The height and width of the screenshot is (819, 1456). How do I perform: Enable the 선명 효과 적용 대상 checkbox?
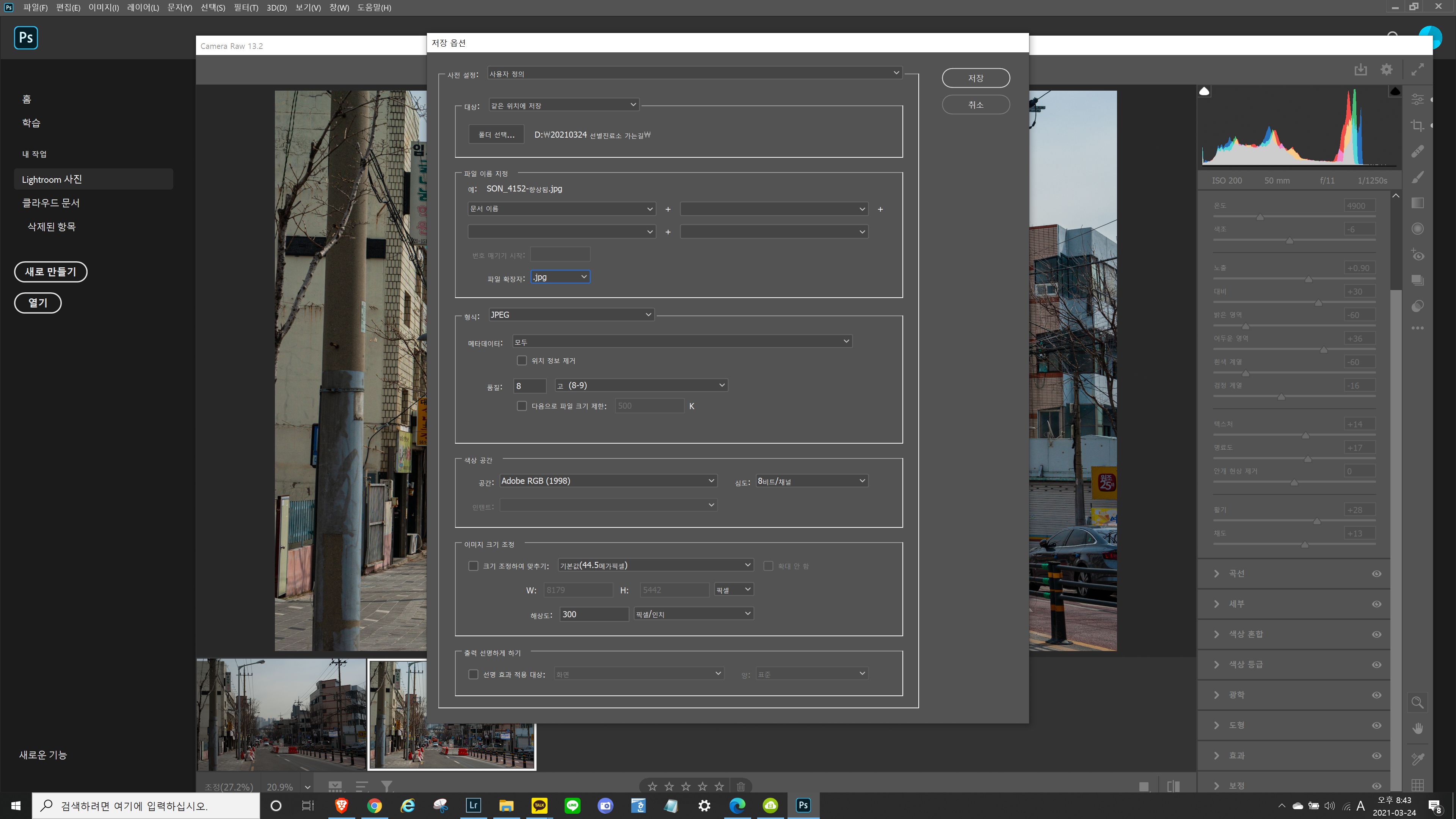point(473,674)
